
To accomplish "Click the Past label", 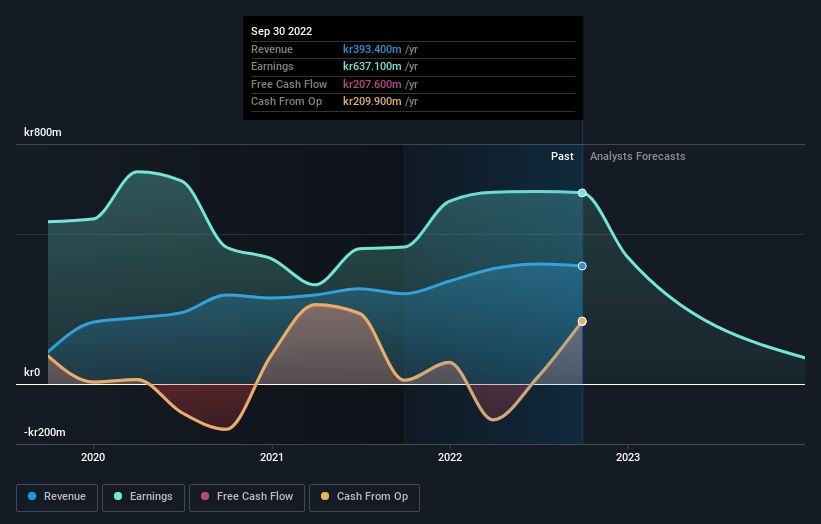I will pos(562,157).
